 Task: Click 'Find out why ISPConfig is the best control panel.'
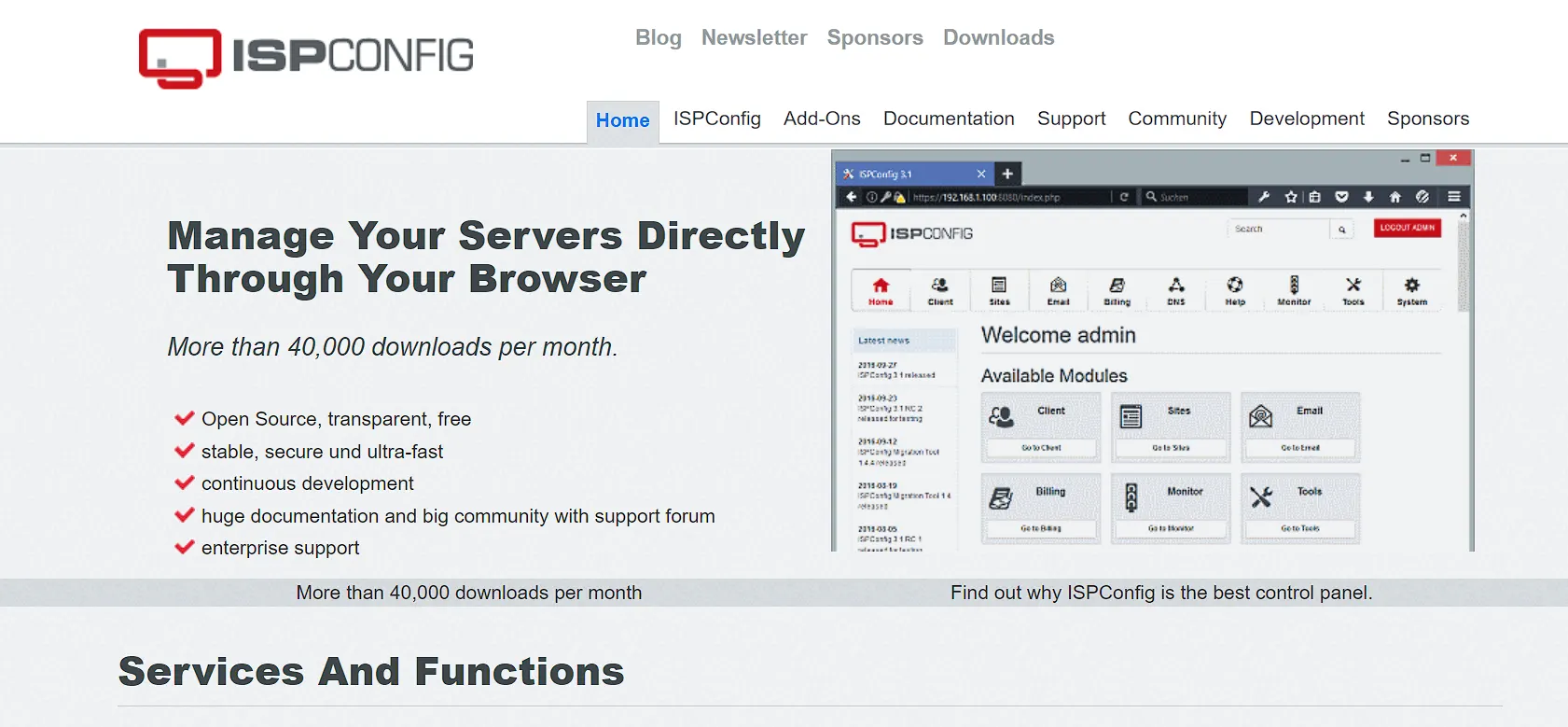(x=1161, y=593)
